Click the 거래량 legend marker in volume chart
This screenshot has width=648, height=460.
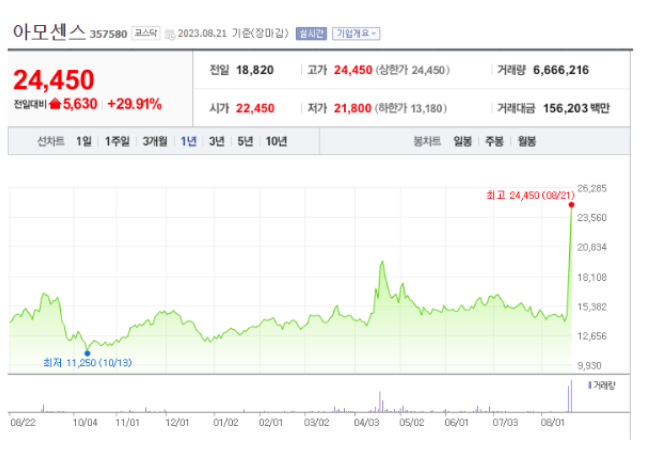click(590, 385)
